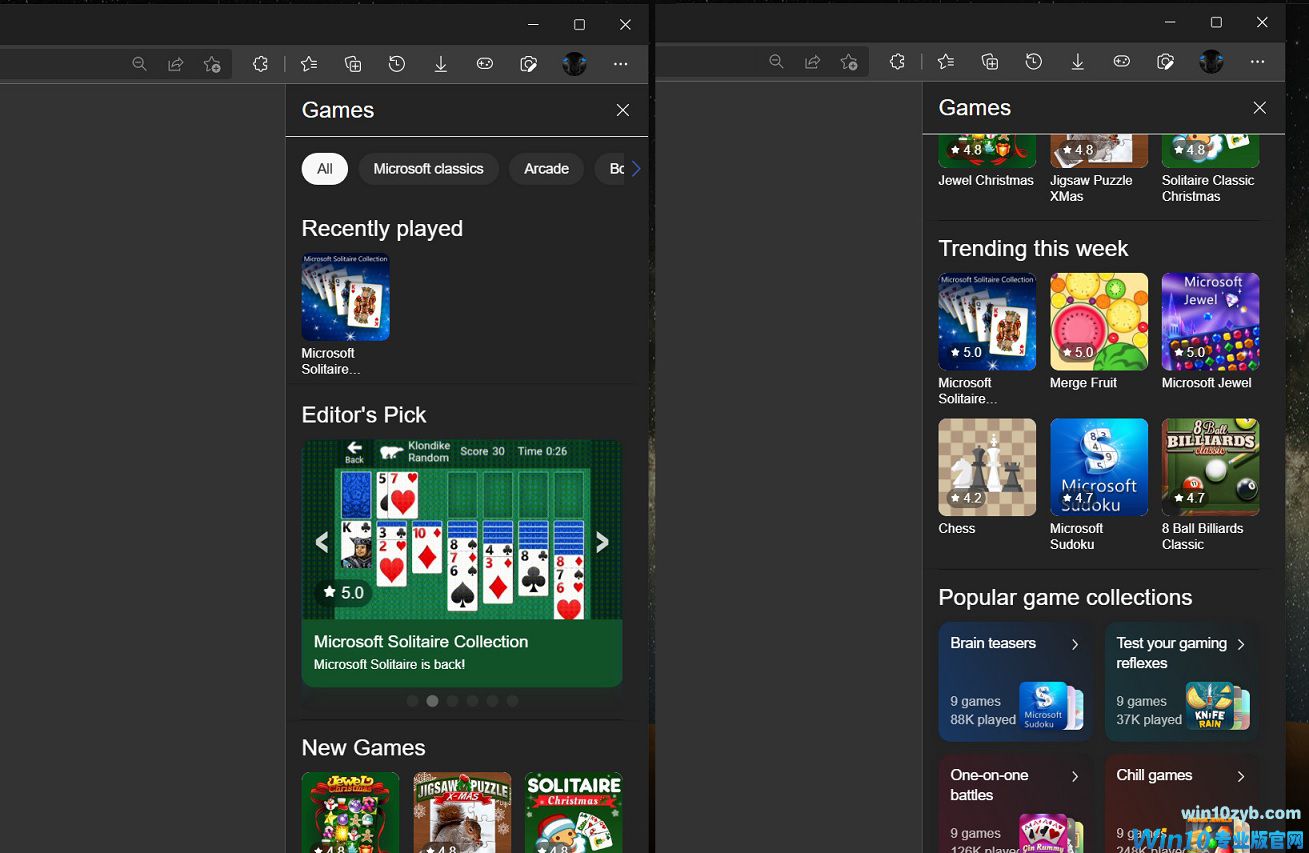Add page to favorites in right window
Screen dimensions: 1309x853
pyautogui.click(x=849, y=62)
